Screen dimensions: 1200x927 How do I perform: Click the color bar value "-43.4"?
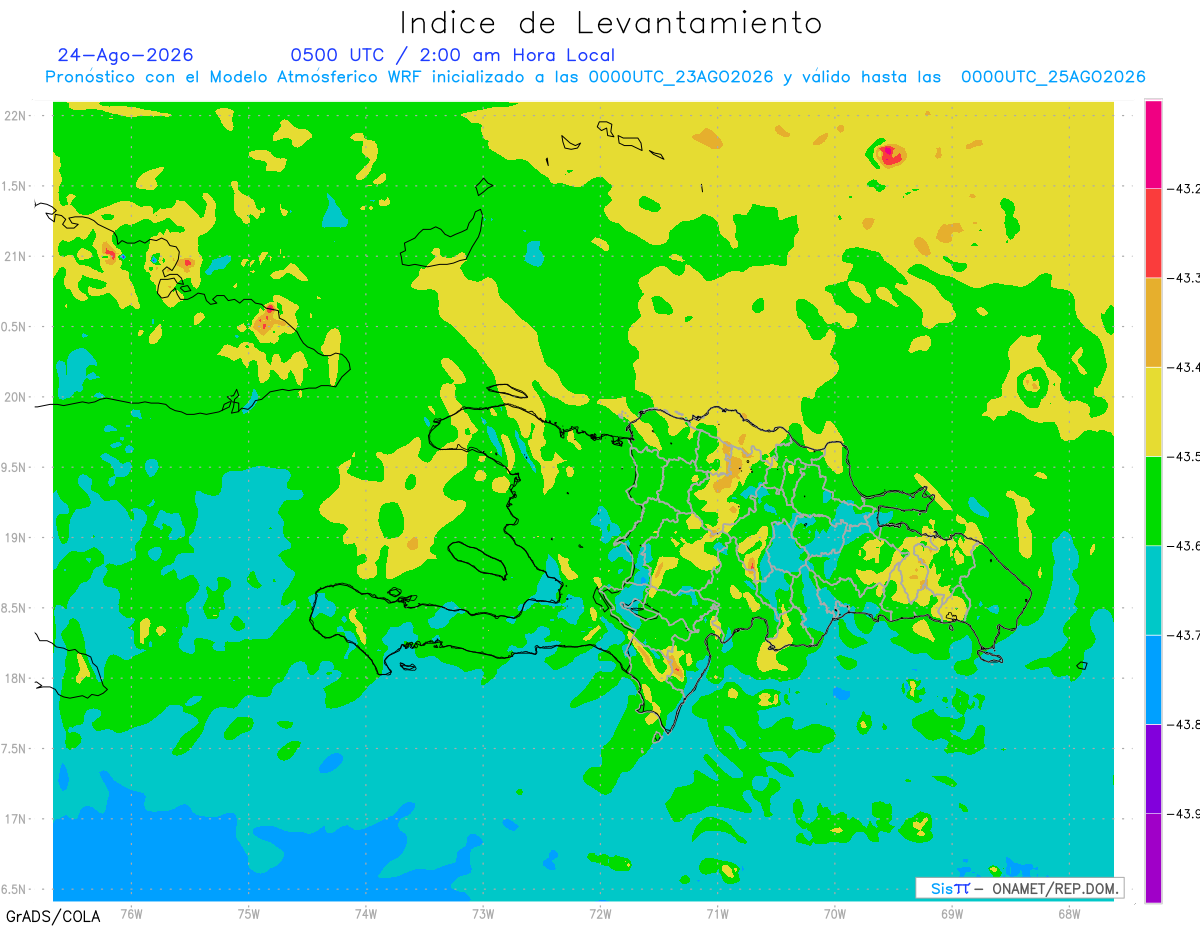pyautogui.click(x=1185, y=367)
